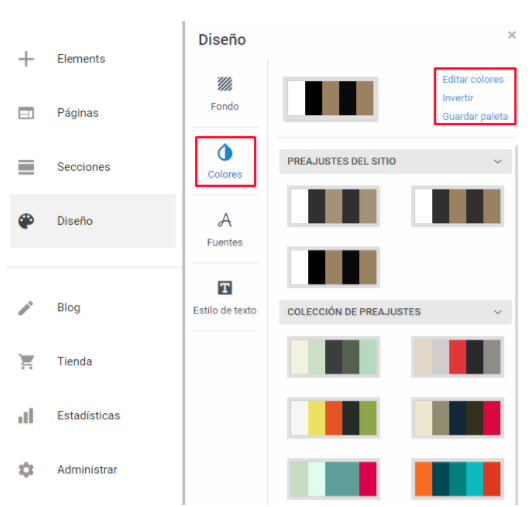
Task: Click the plus icon next to Elements
Action: (26, 59)
